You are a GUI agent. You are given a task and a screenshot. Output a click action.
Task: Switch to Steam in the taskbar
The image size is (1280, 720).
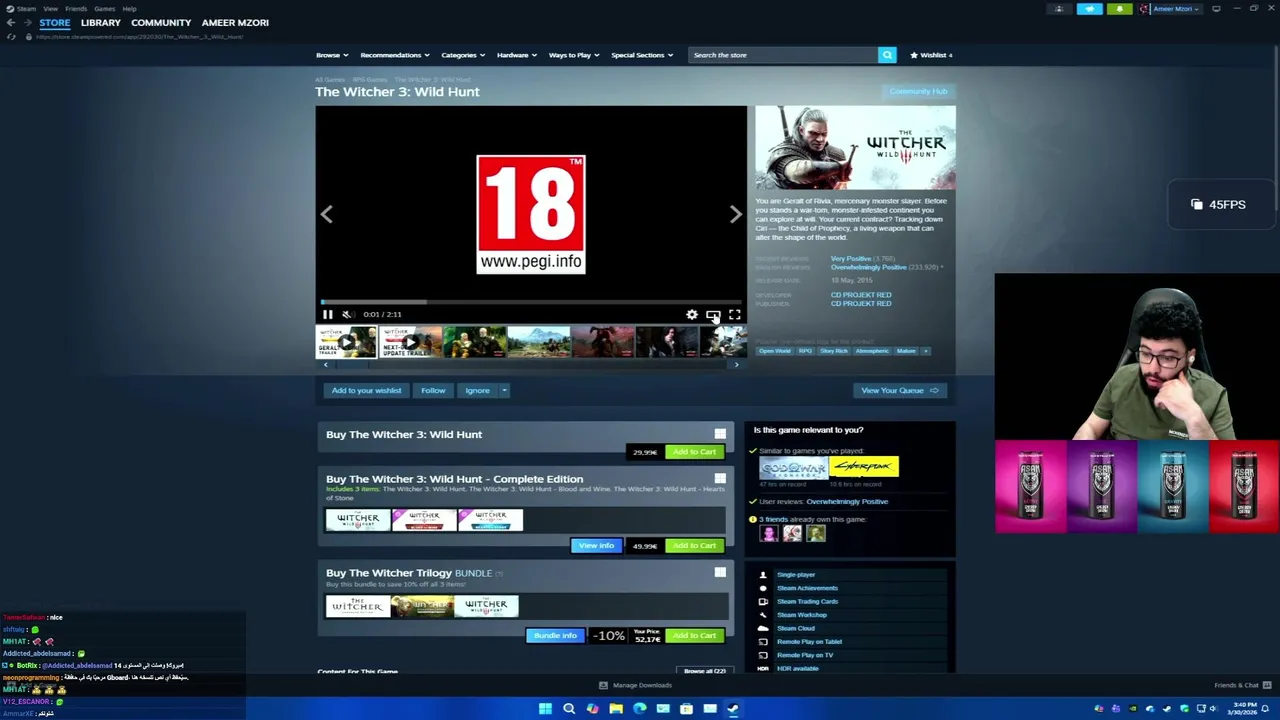pyautogui.click(x=733, y=709)
